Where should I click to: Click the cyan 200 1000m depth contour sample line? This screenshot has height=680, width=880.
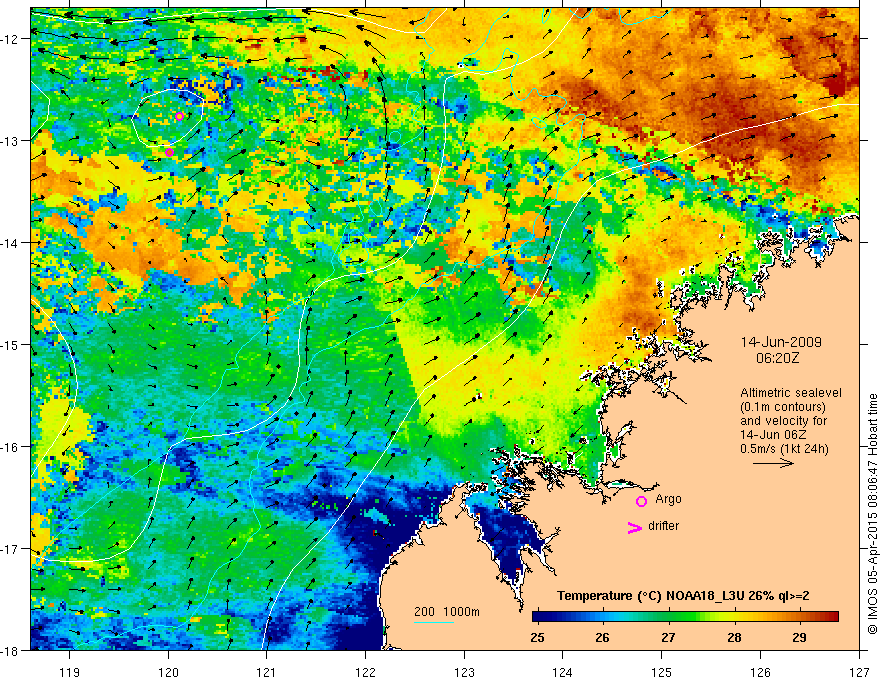pos(434,622)
